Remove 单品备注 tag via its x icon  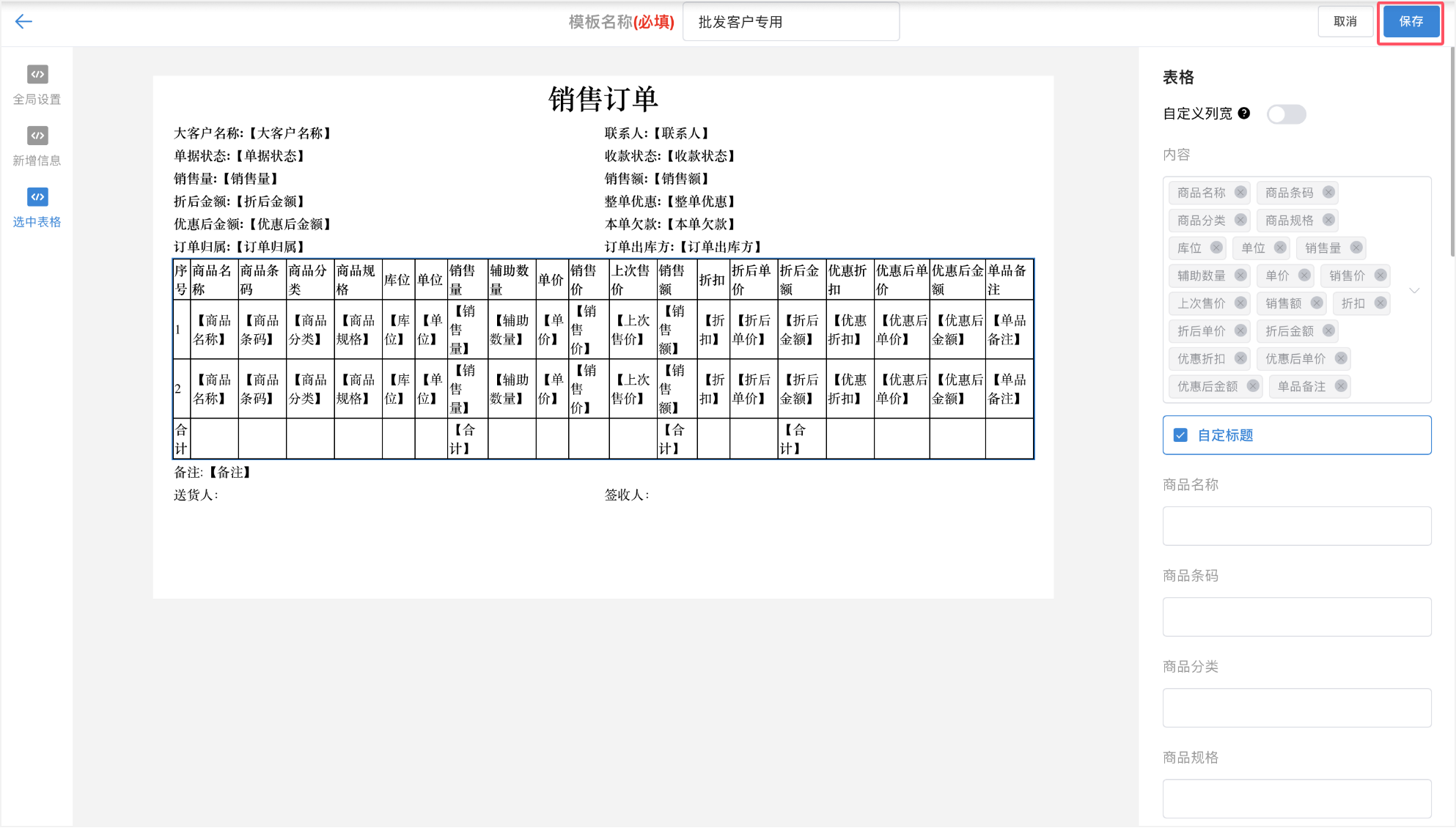pyautogui.click(x=1341, y=386)
